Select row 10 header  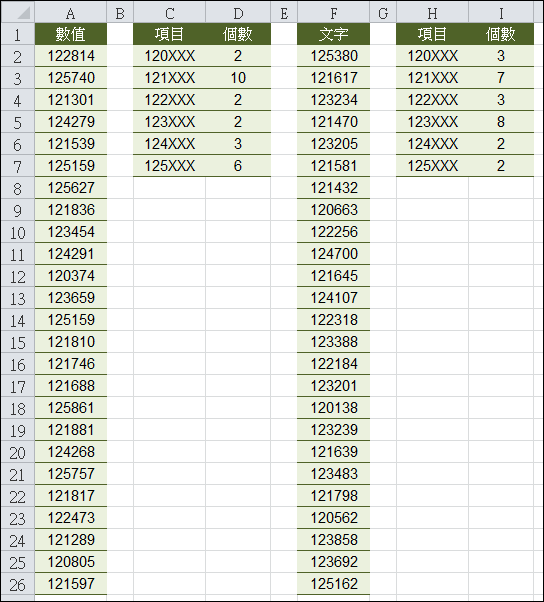point(18,232)
